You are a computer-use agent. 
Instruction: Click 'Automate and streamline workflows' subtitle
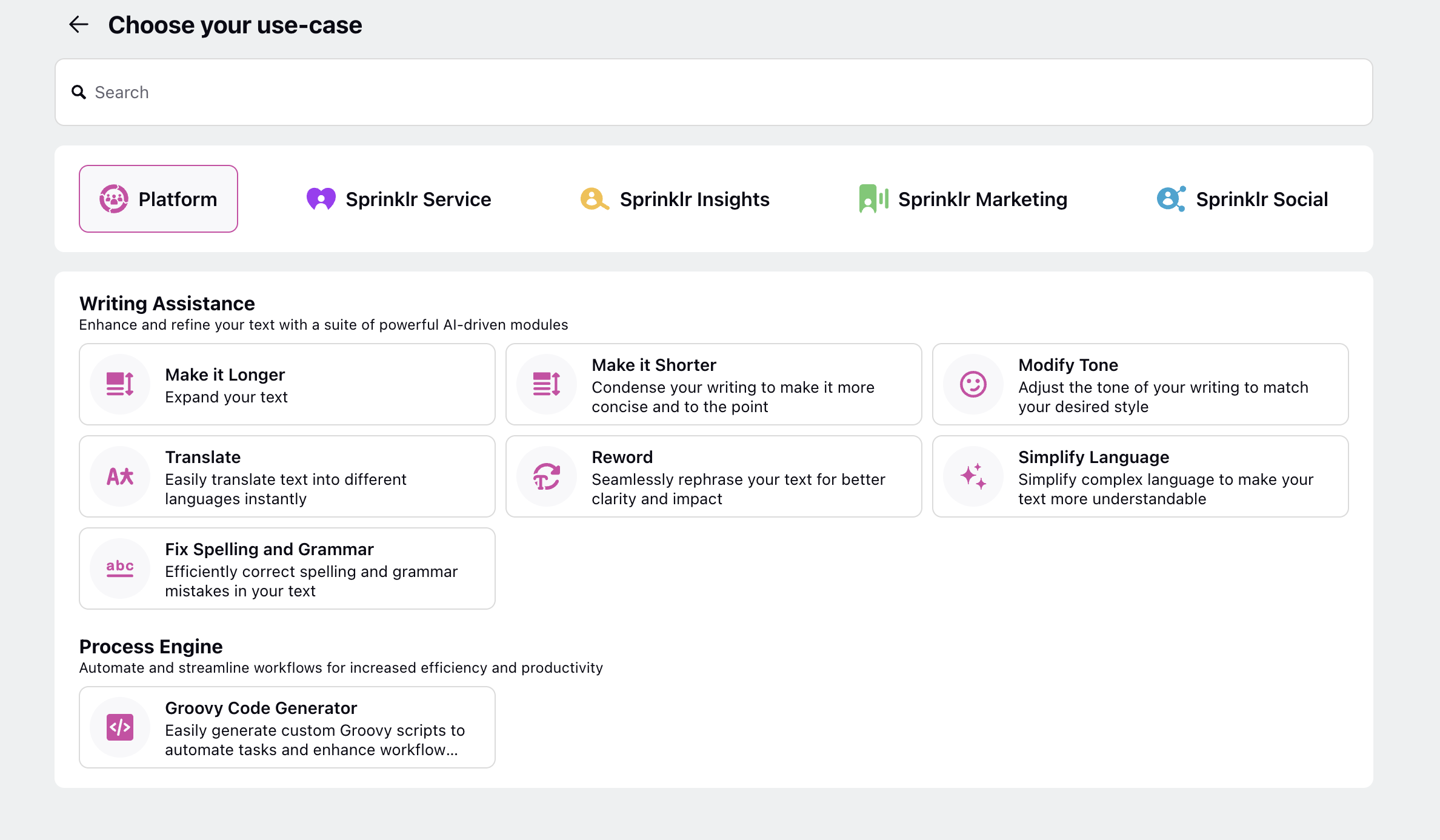tap(341, 668)
